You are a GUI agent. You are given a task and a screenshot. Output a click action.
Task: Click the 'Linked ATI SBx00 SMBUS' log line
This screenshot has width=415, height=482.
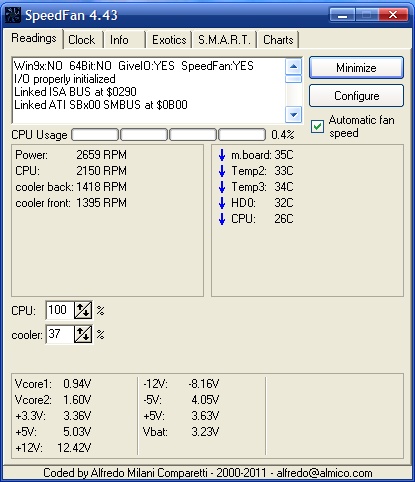[x=101, y=105]
